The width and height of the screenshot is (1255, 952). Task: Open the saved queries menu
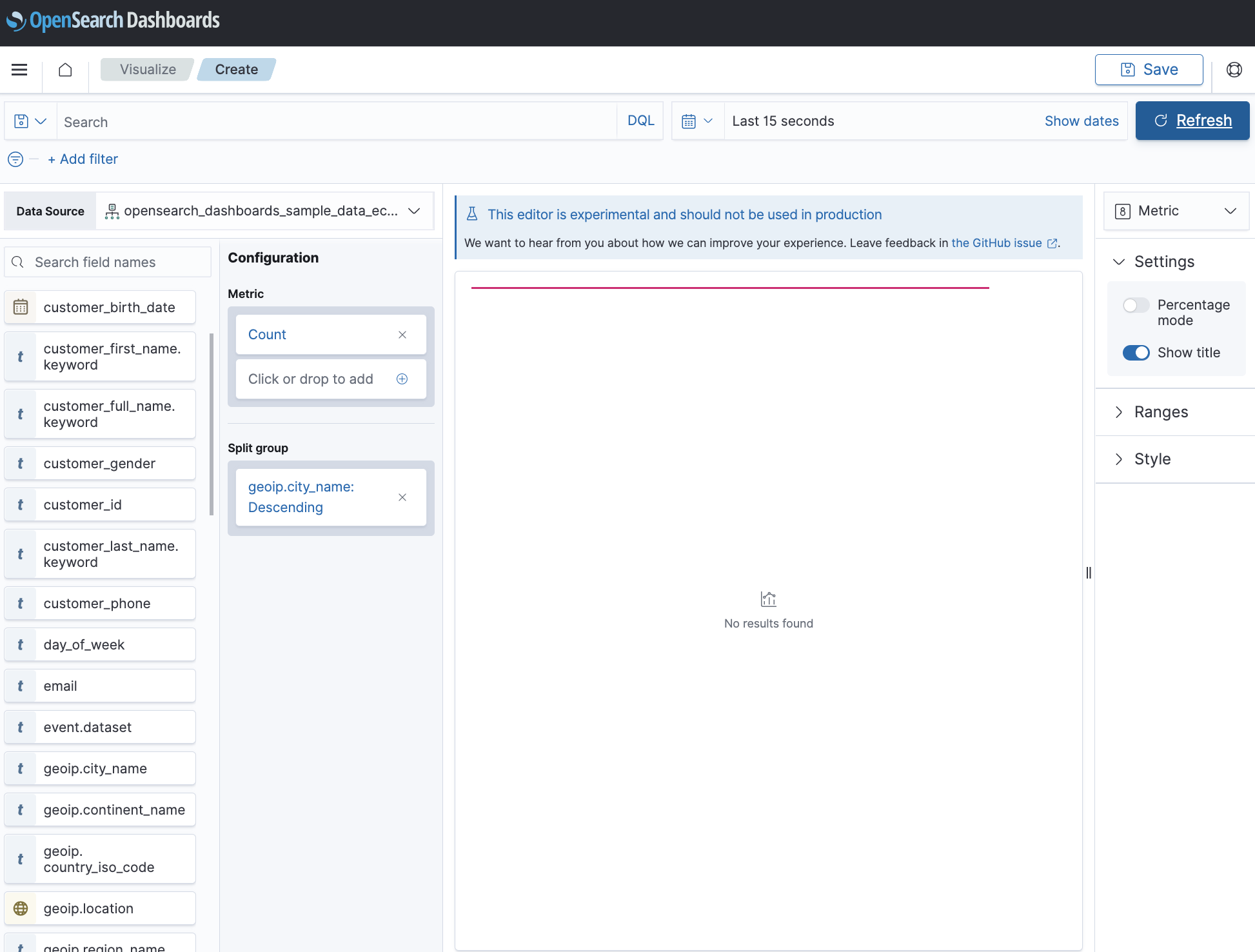[x=30, y=121]
